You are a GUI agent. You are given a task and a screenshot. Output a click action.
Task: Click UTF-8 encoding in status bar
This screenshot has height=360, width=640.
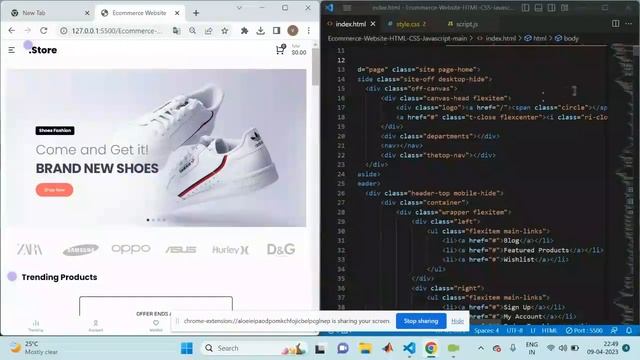pyautogui.click(x=514, y=331)
